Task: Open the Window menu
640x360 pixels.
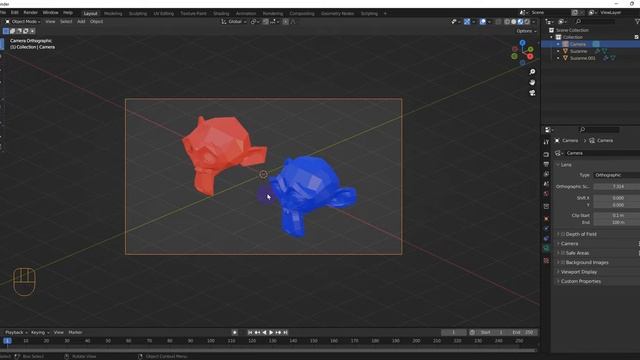Action: [50, 13]
